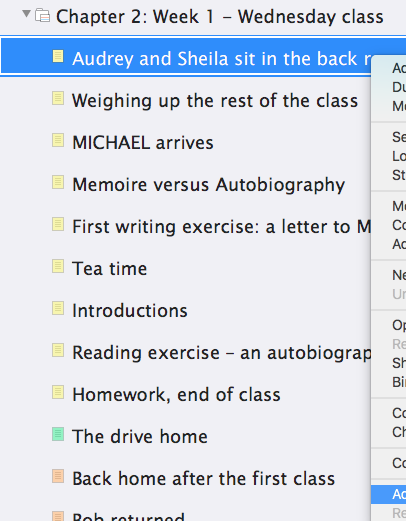Viewport: 406px width, 521px height.
Task: Select the Bob returned scene
Action: (128, 516)
